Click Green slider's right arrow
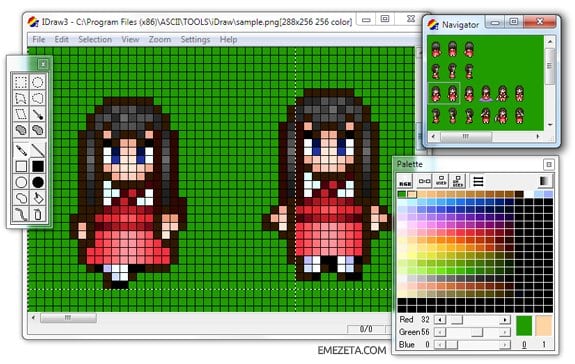 [x=505, y=332]
